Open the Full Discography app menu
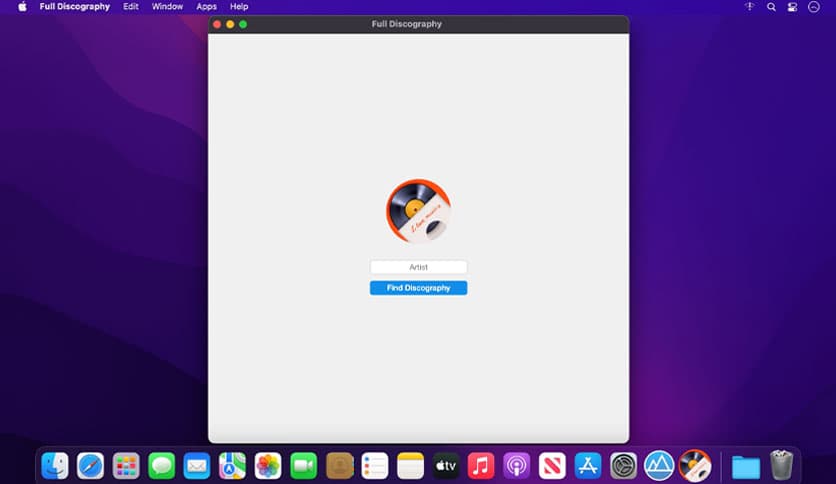 [75, 7]
